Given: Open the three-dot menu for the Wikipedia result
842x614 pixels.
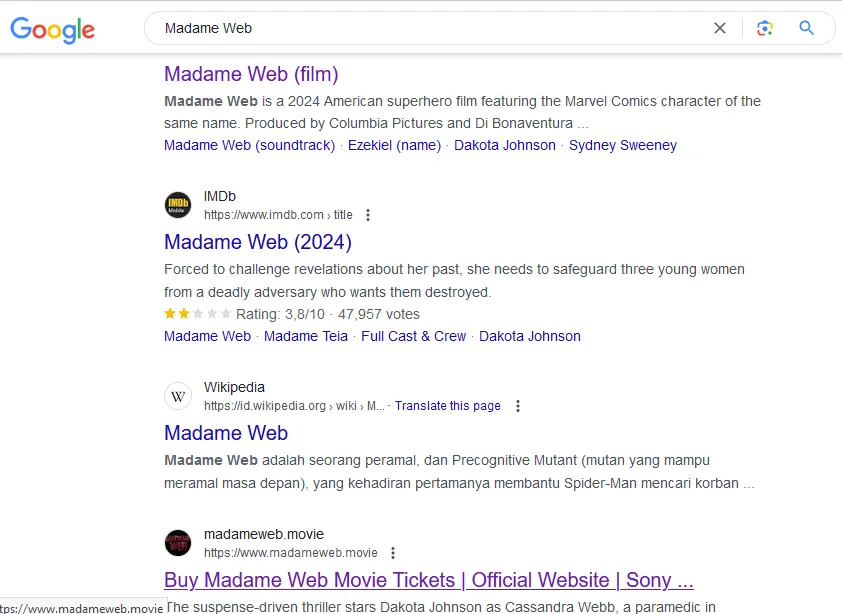Looking at the screenshot, I should pyautogui.click(x=518, y=406).
